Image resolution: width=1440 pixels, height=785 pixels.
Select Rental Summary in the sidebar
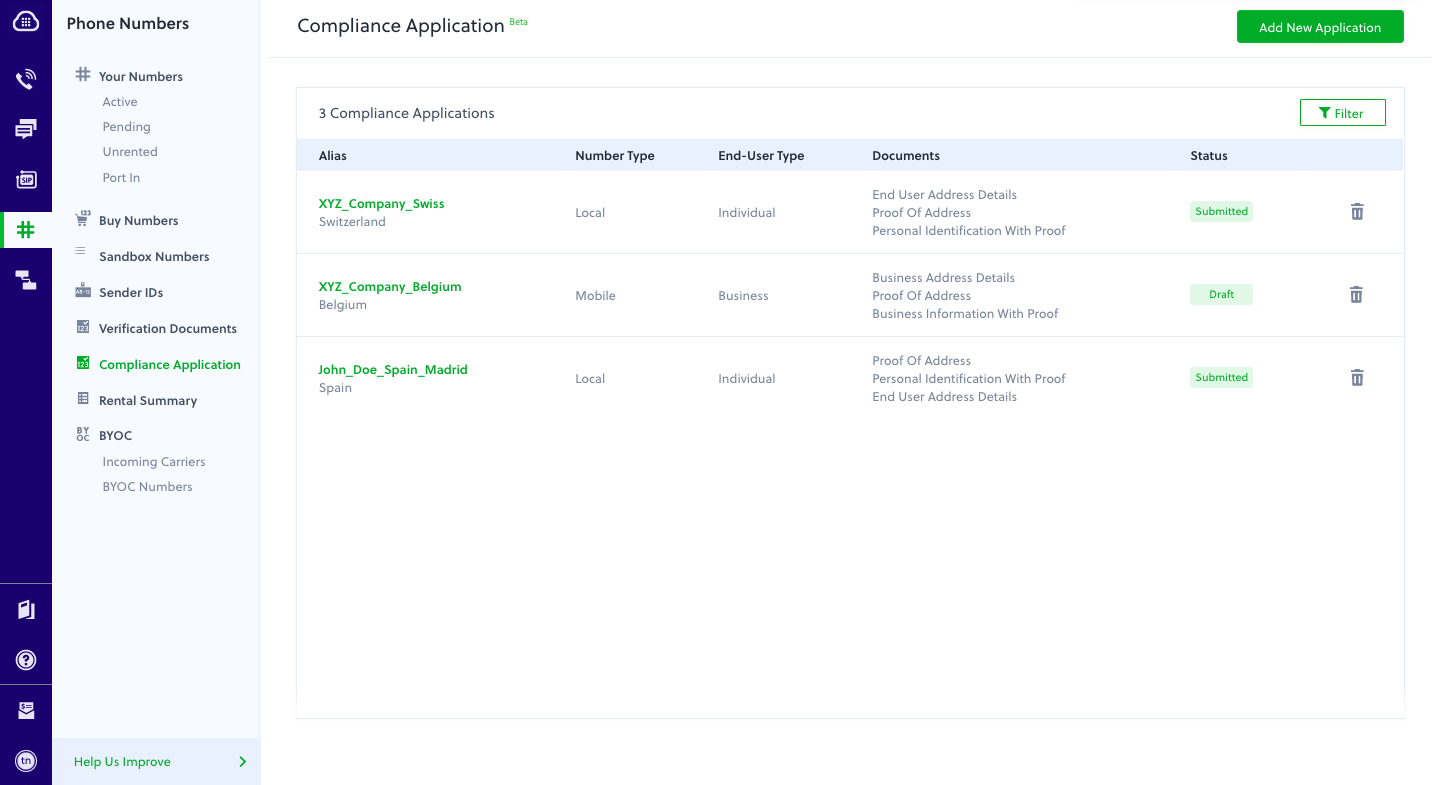pyautogui.click(x=147, y=400)
